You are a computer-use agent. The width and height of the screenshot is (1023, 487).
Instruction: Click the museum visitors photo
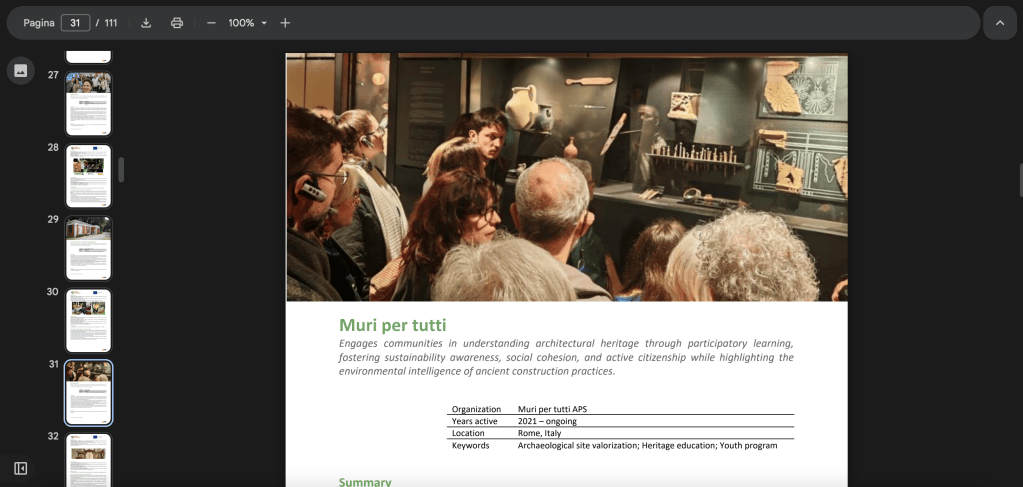(x=567, y=177)
